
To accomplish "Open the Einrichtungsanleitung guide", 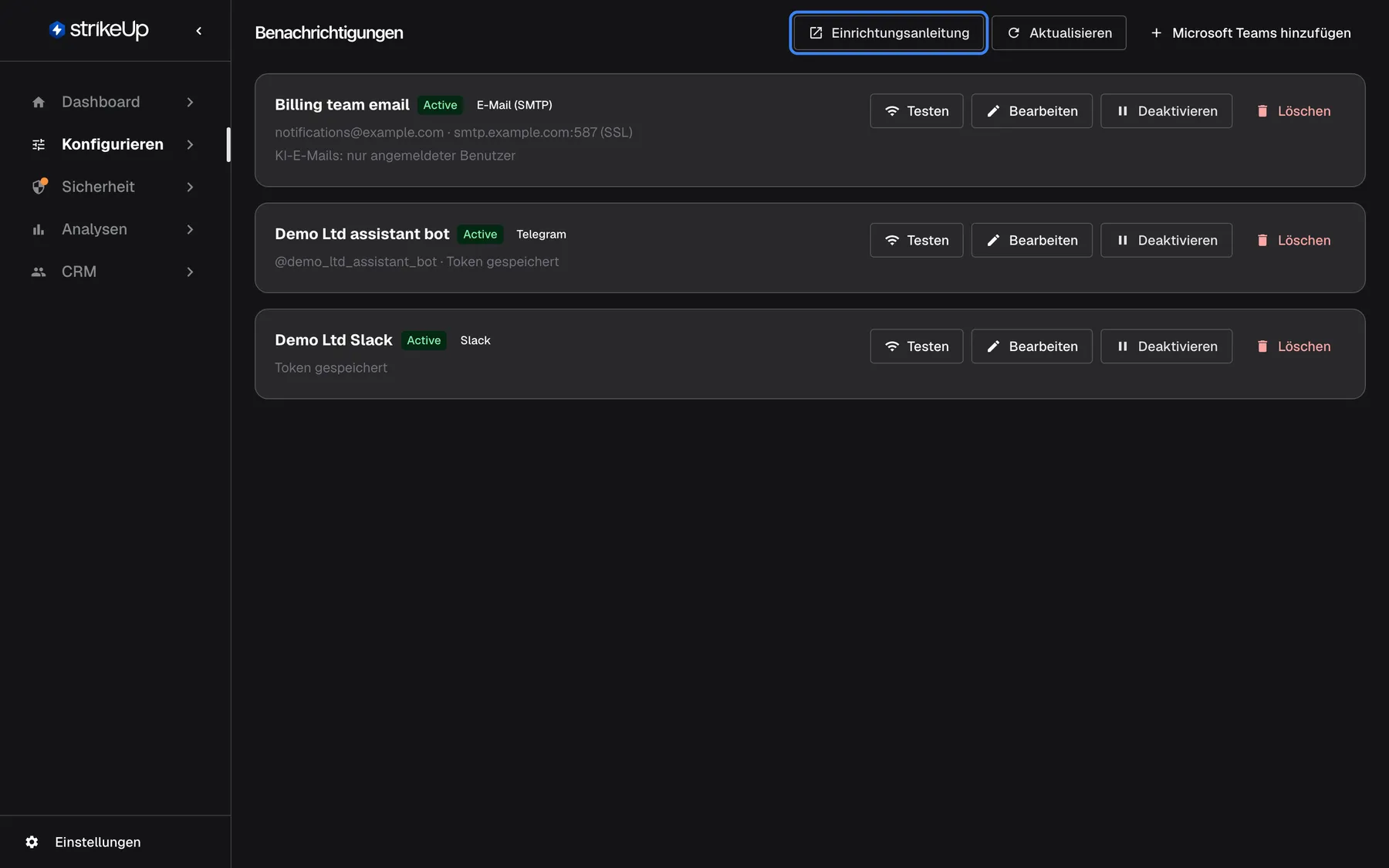I will 888,32.
